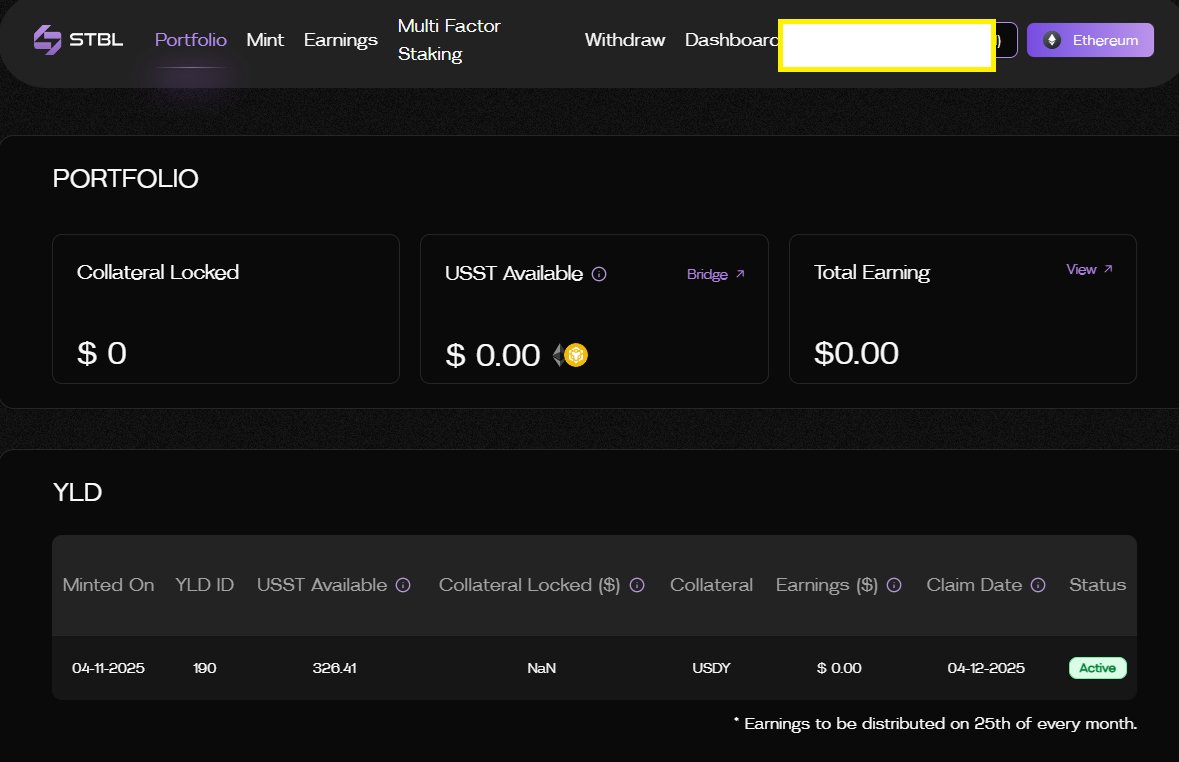Show info for Collateral Locked ($) column
Viewport: 1179px width, 762px height.
(637, 585)
